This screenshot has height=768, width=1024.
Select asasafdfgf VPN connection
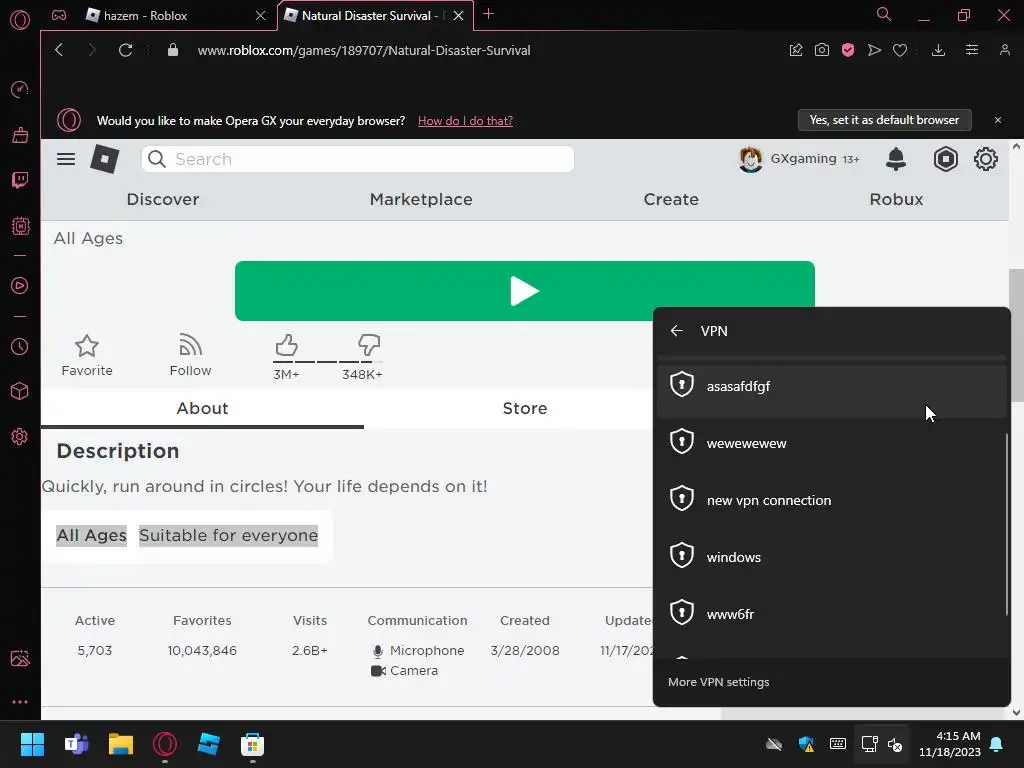(x=831, y=387)
